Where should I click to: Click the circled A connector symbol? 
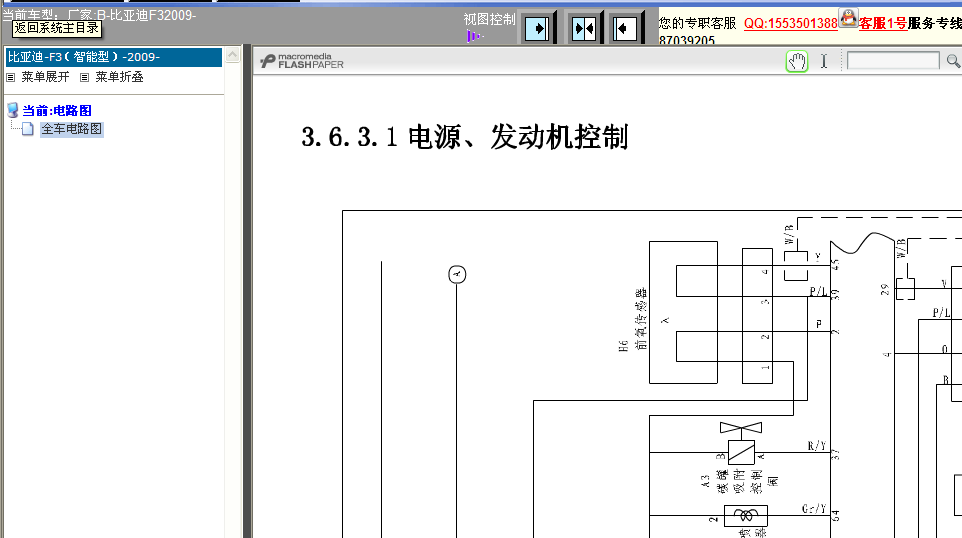[457, 274]
